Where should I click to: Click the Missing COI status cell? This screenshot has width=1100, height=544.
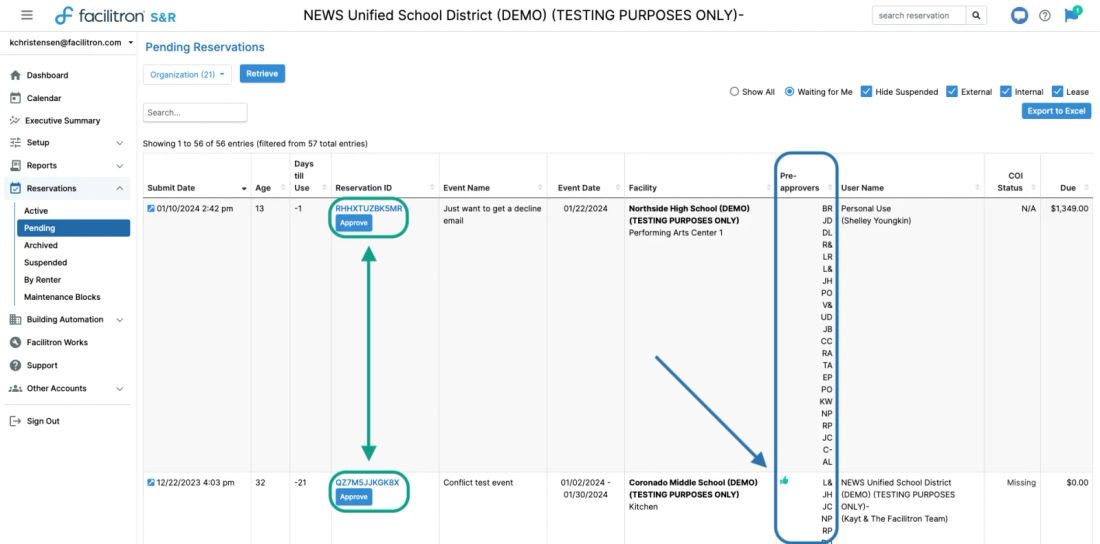pos(1021,482)
